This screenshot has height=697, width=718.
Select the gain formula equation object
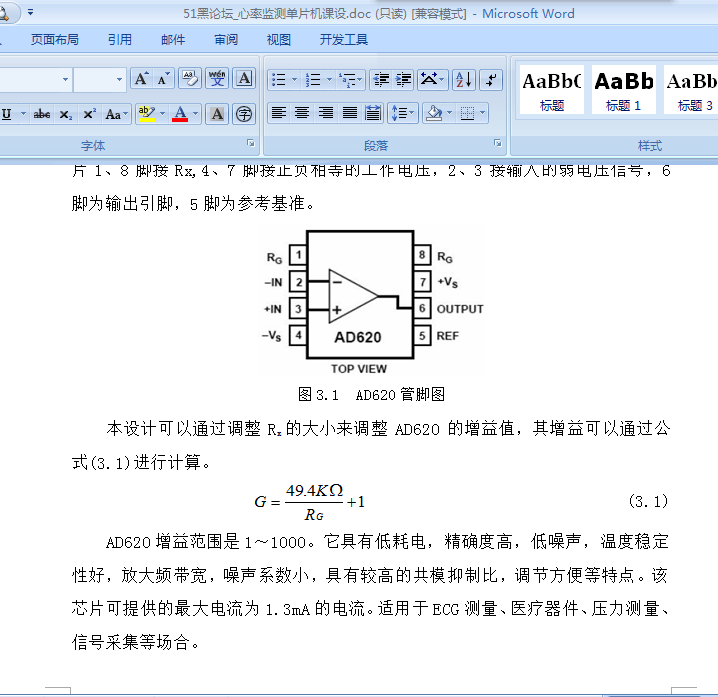(310, 502)
